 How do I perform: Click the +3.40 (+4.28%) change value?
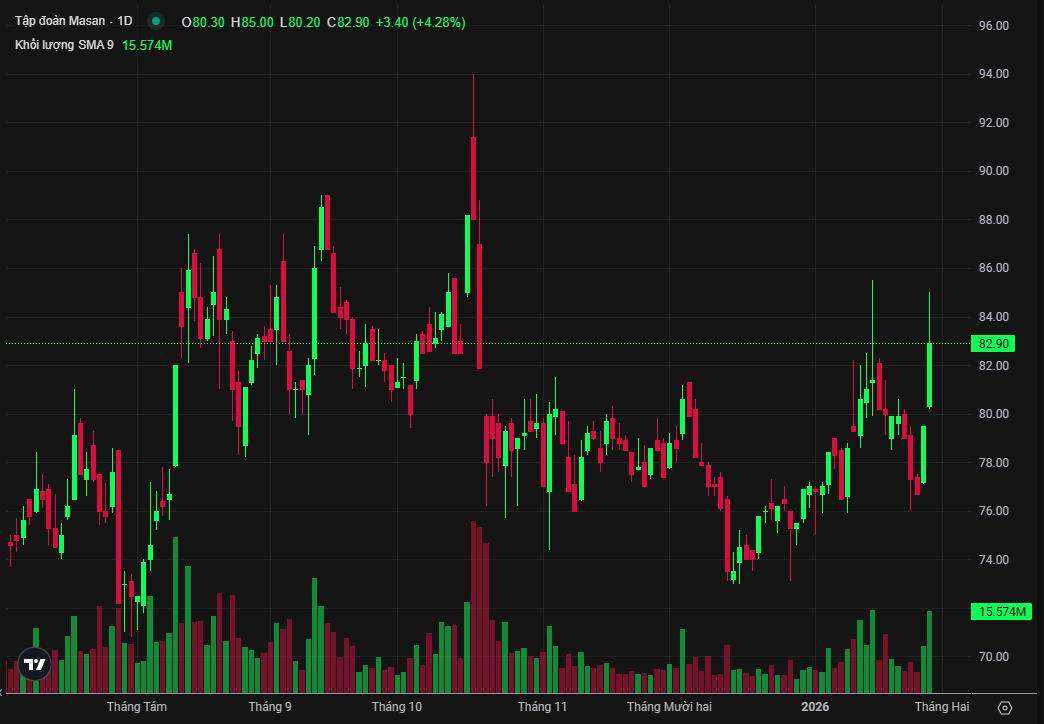(420, 22)
